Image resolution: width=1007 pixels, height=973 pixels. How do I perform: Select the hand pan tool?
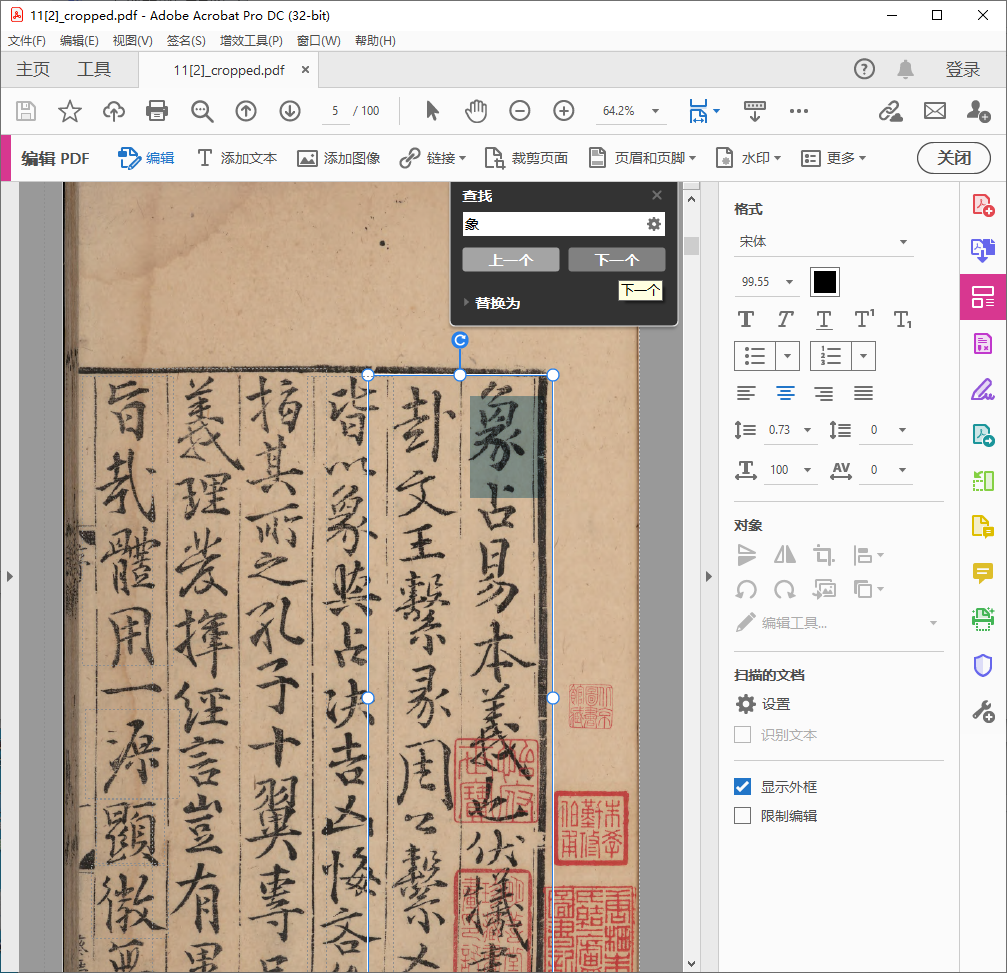pos(476,111)
